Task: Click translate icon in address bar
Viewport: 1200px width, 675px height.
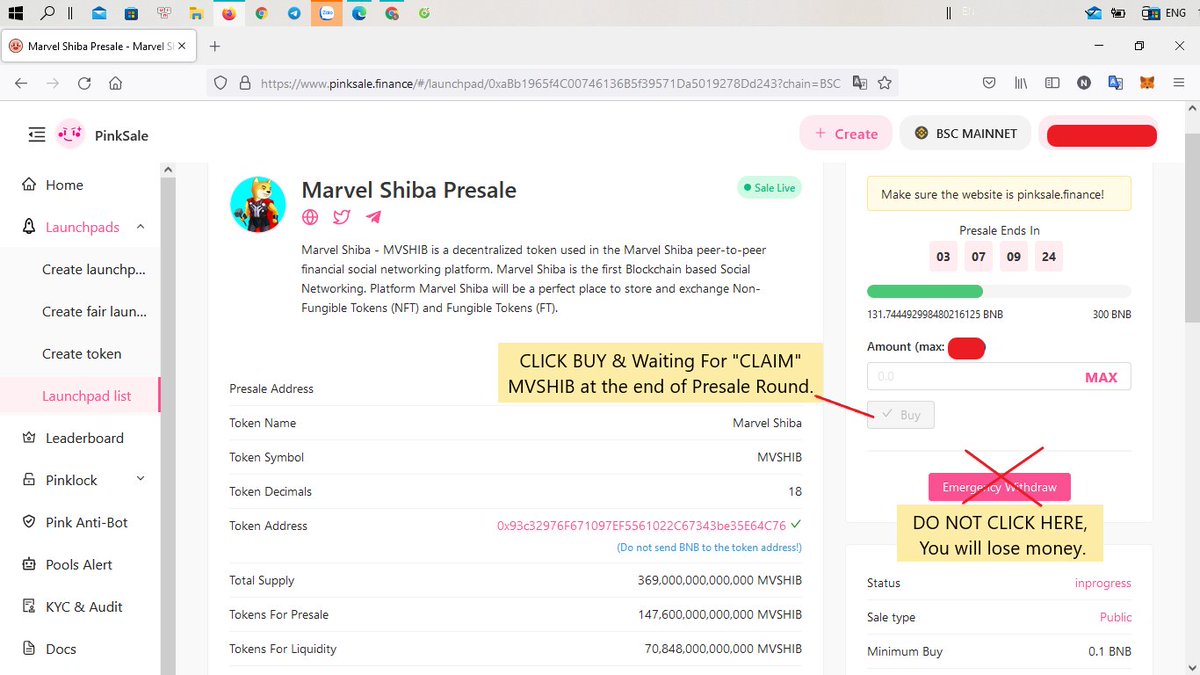Action: [x=859, y=83]
